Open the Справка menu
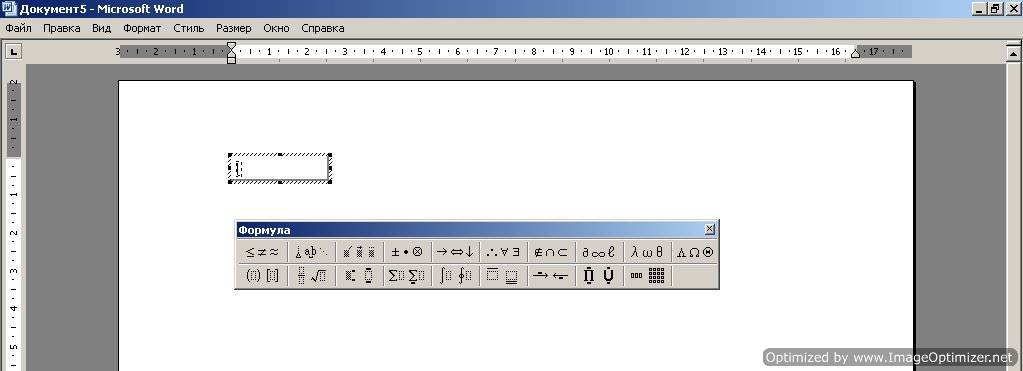 [x=323, y=29]
